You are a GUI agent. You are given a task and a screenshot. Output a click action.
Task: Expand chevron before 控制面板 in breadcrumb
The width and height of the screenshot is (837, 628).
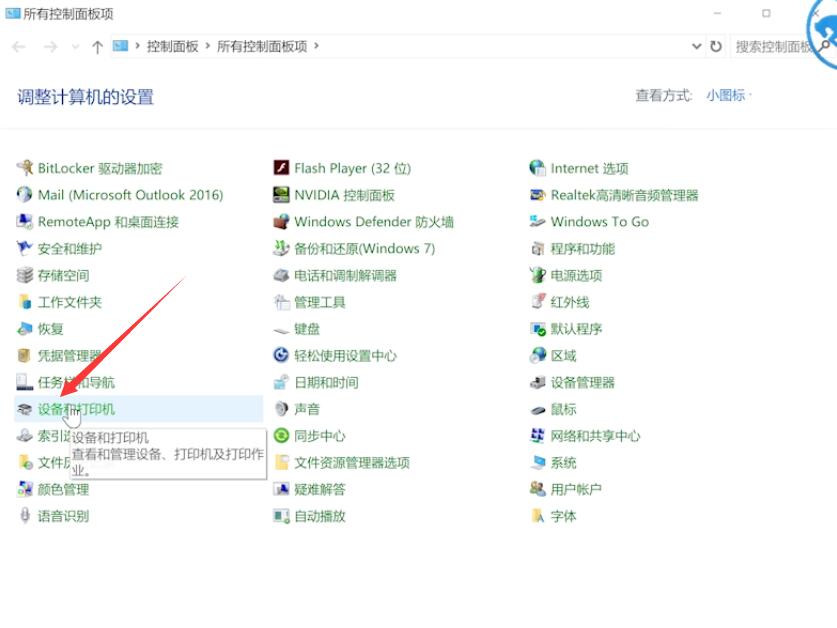138,46
